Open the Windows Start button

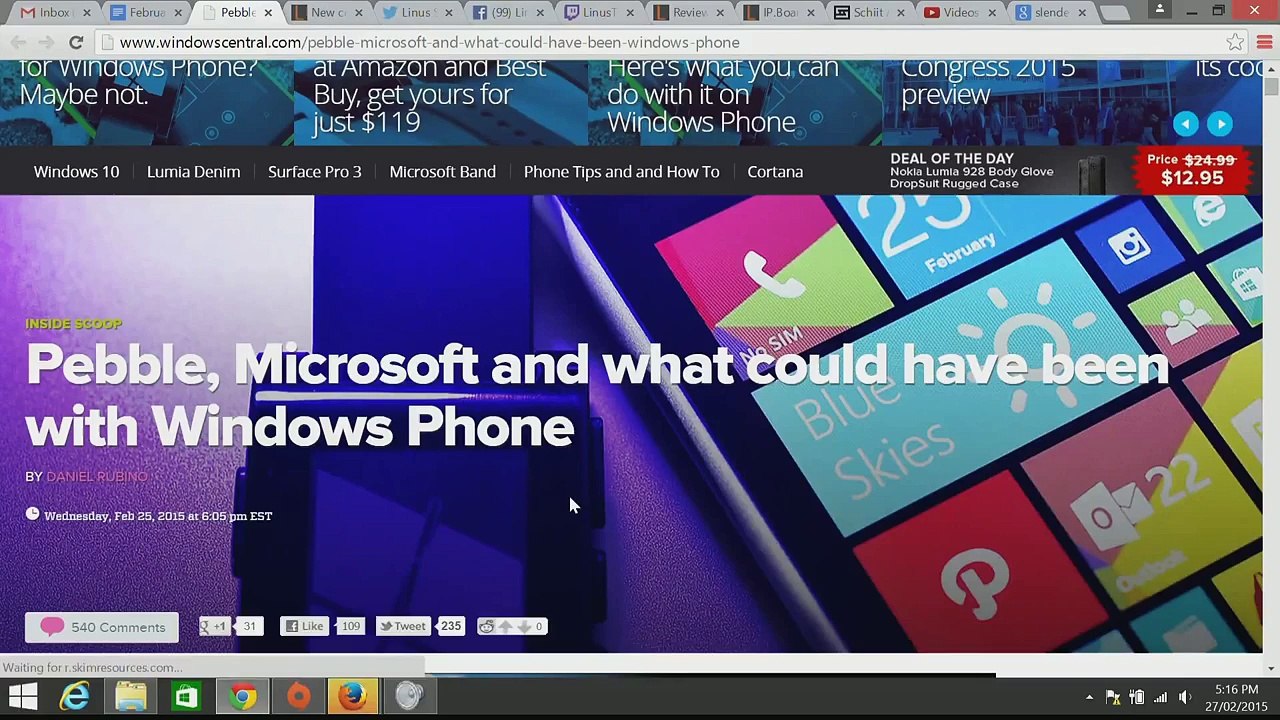[x=23, y=696]
